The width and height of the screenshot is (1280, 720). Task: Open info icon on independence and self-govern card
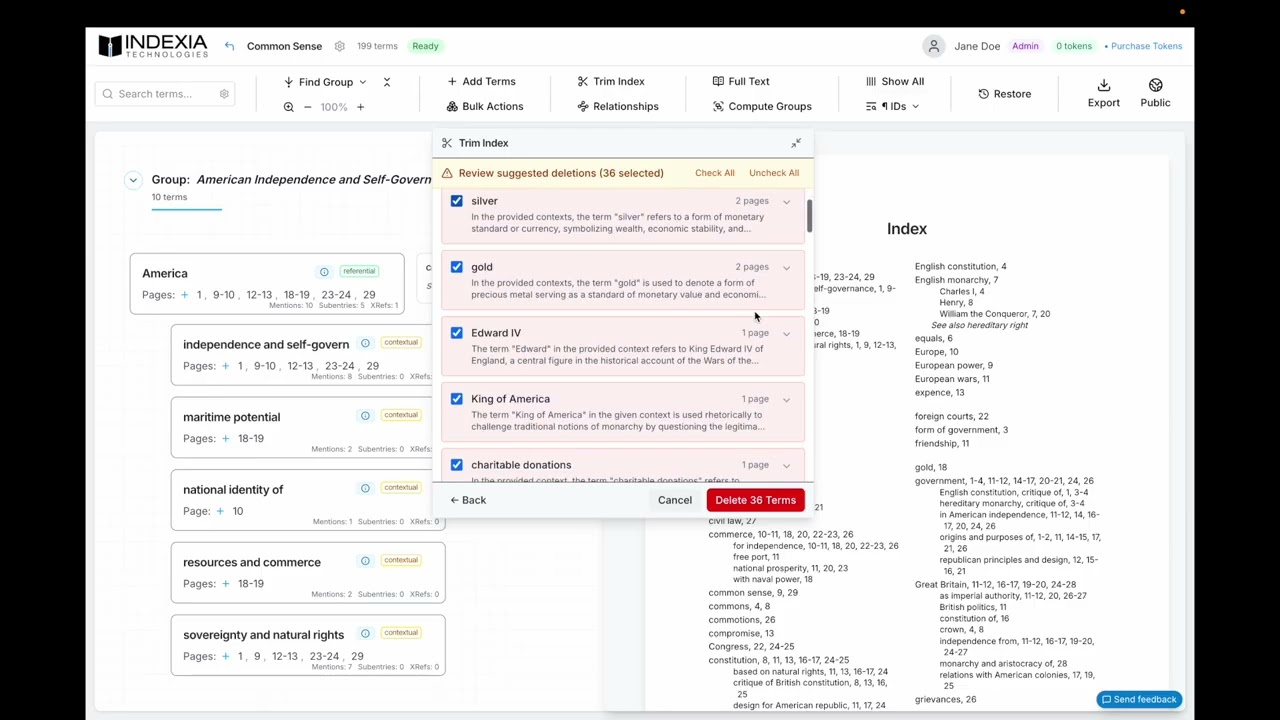coord(365,344)
